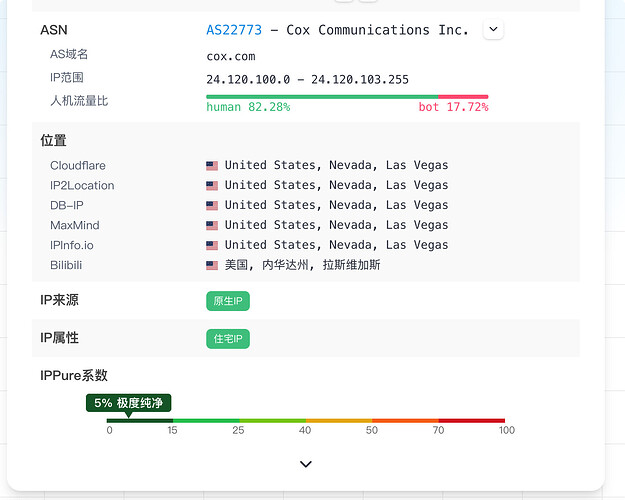Screen dimensions: 625x500
Task: Click the human 82.28% label
Action: pyautogui.click(x=248, y=107)
